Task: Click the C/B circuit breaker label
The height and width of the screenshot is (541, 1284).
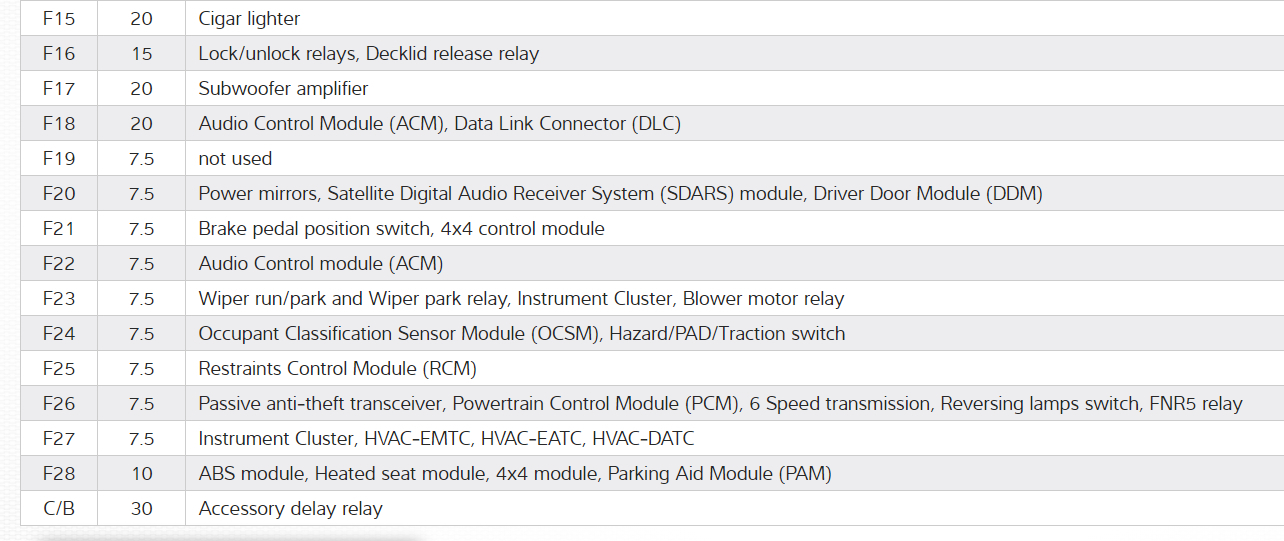Action: [59, 509]
